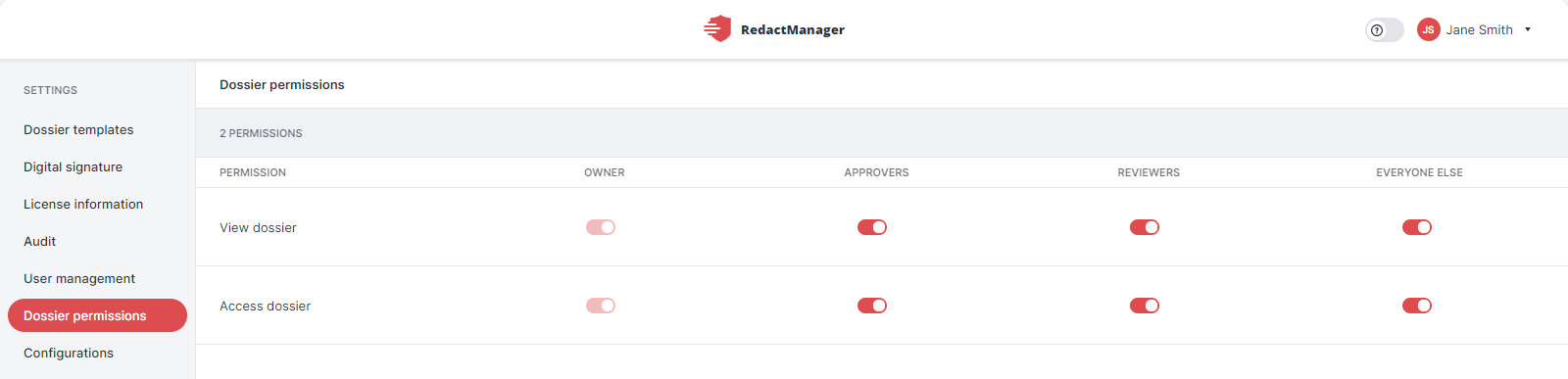The image size is (1568, 379).
Task: Disable View dossier for Approvers
Action: (872, 227)
